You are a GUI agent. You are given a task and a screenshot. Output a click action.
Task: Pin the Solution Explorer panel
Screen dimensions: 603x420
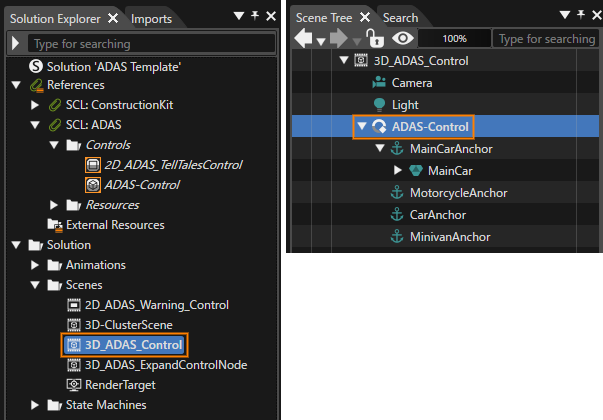[255, 16]
